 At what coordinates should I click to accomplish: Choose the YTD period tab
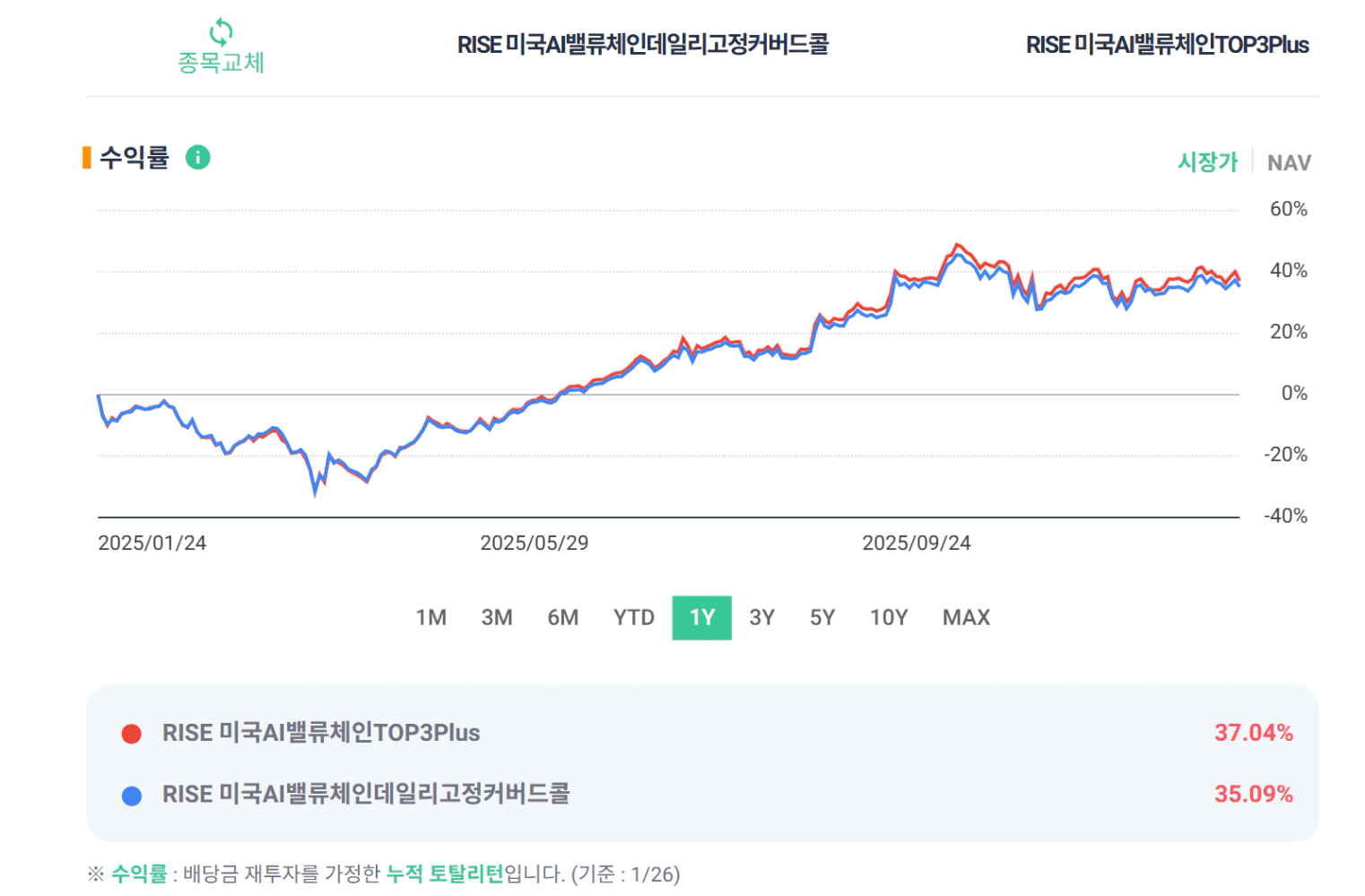pyautogui.click(x=633, y=618)
